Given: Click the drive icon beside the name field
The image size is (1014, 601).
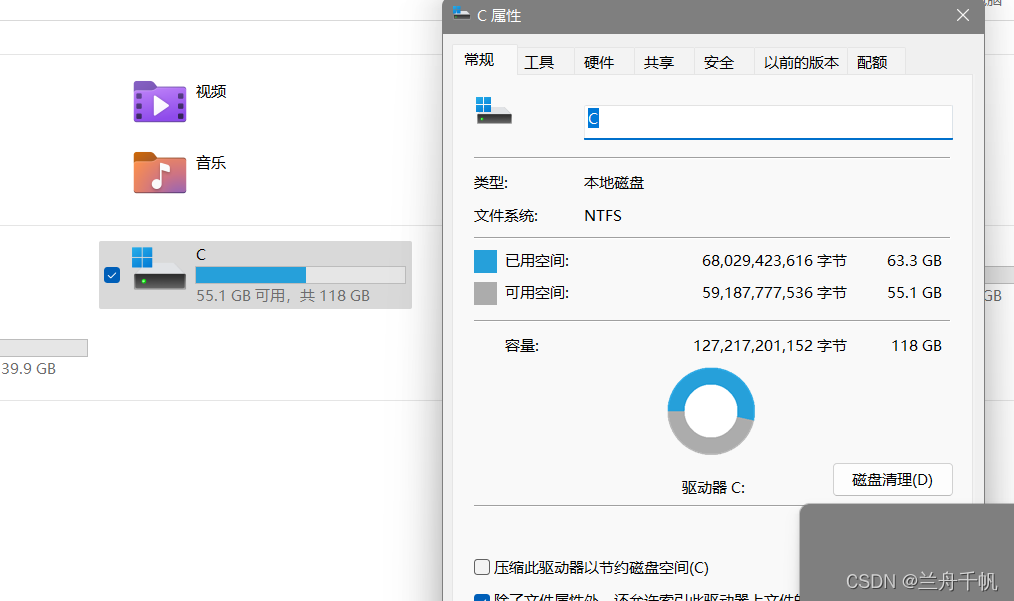Looking at the screenshot, I should point(493,111).
